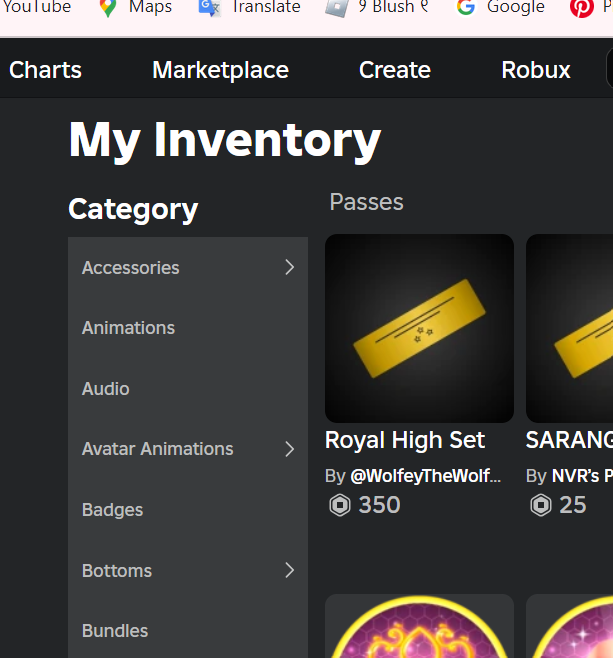Open the Marketplace tab
The width and height of the screenshot is (613, 658).
220,70
